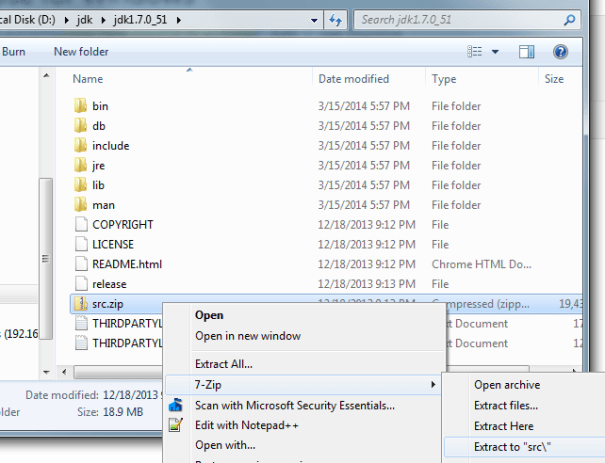Choose Edit with Notepad++

point(247,425)
